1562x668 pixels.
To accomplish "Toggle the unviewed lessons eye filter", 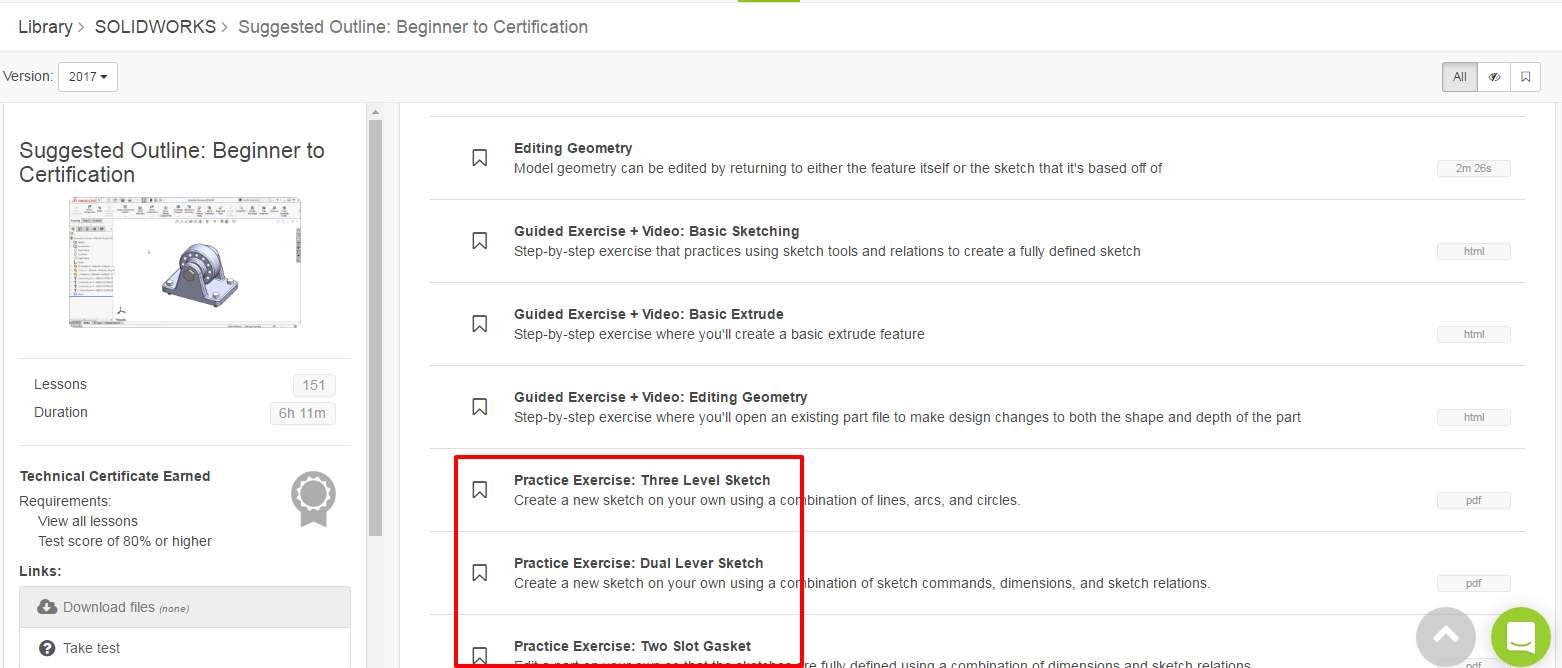I will [1494, 77].
